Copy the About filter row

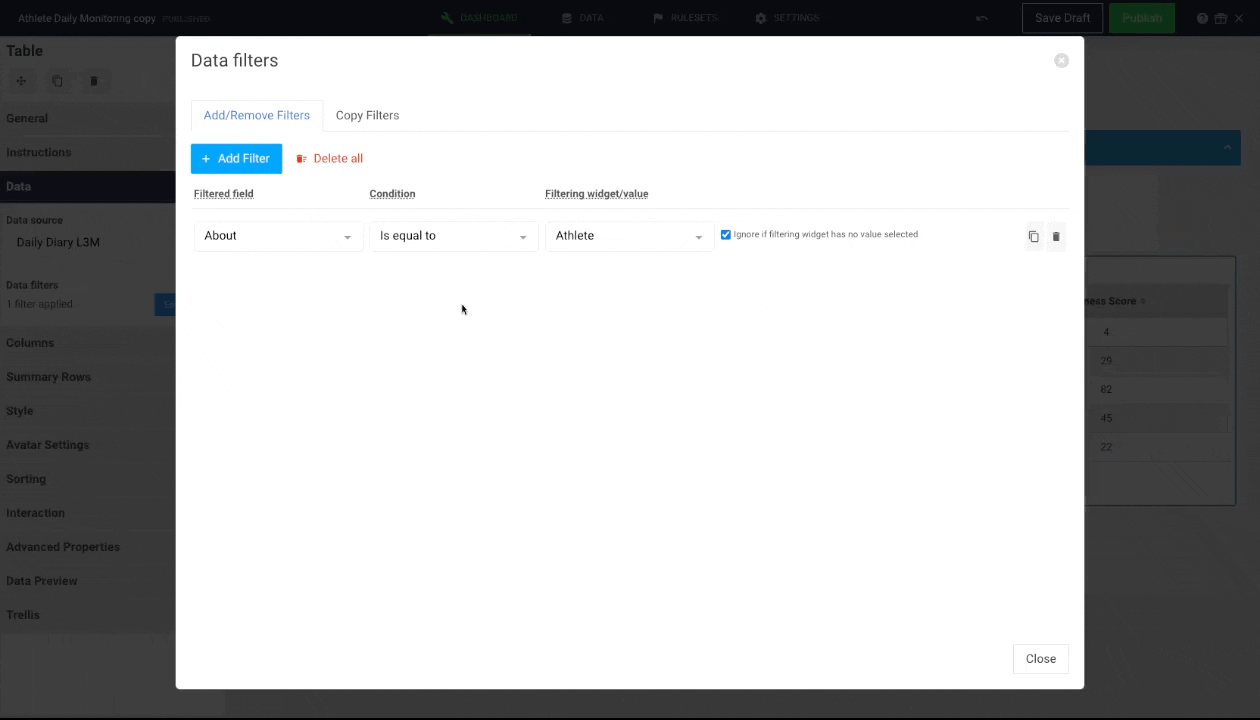coord(1033,236)
